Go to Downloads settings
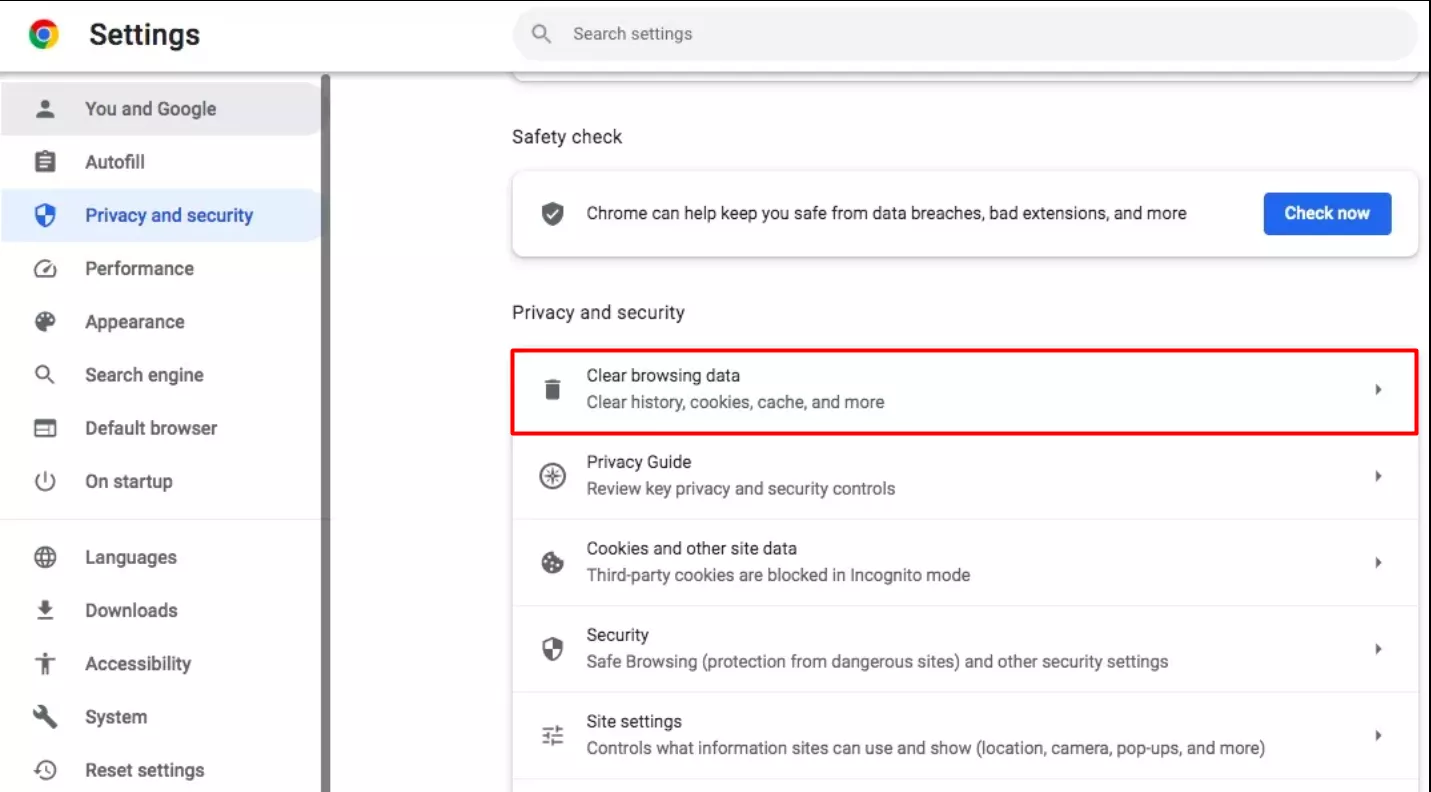Viewport: 1431px width, 792px height. click(131, 611)
